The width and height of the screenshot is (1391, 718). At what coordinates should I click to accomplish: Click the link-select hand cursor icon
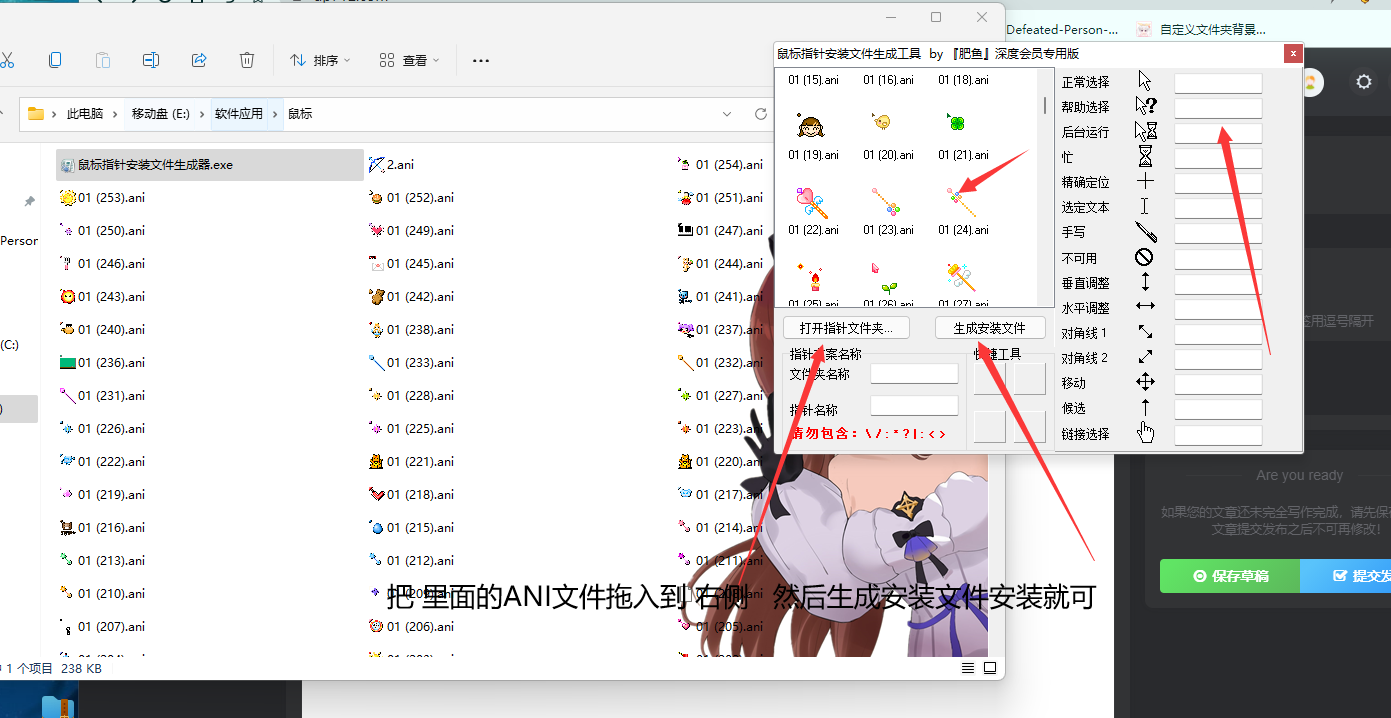(x=1145, y=433)
